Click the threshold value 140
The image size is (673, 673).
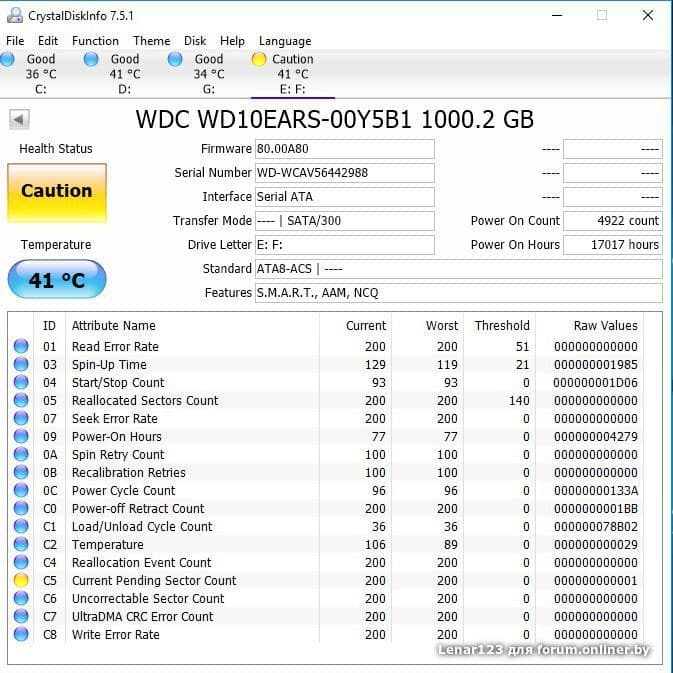coord(519,400)
